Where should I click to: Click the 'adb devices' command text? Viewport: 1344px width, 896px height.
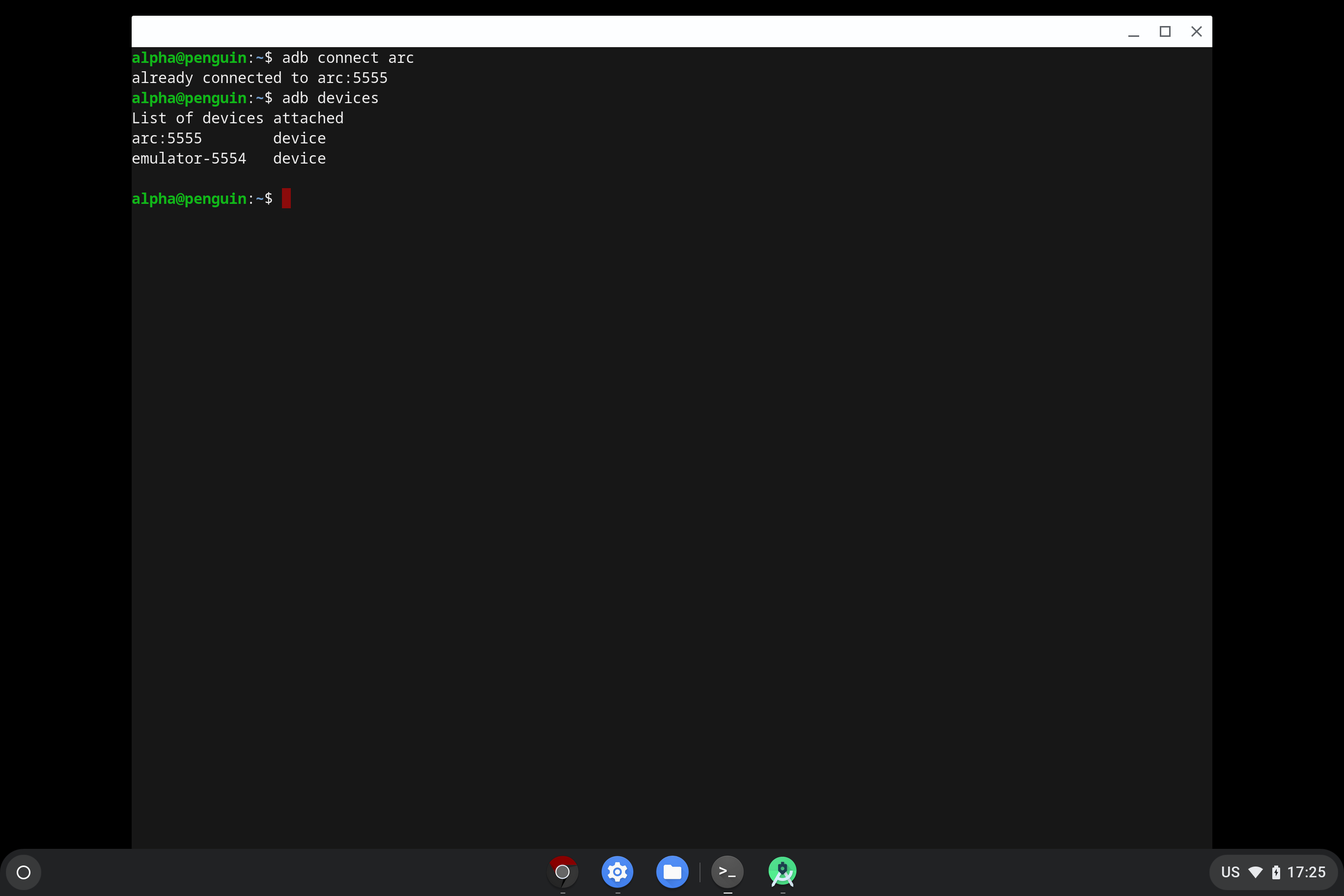[330, 98]
